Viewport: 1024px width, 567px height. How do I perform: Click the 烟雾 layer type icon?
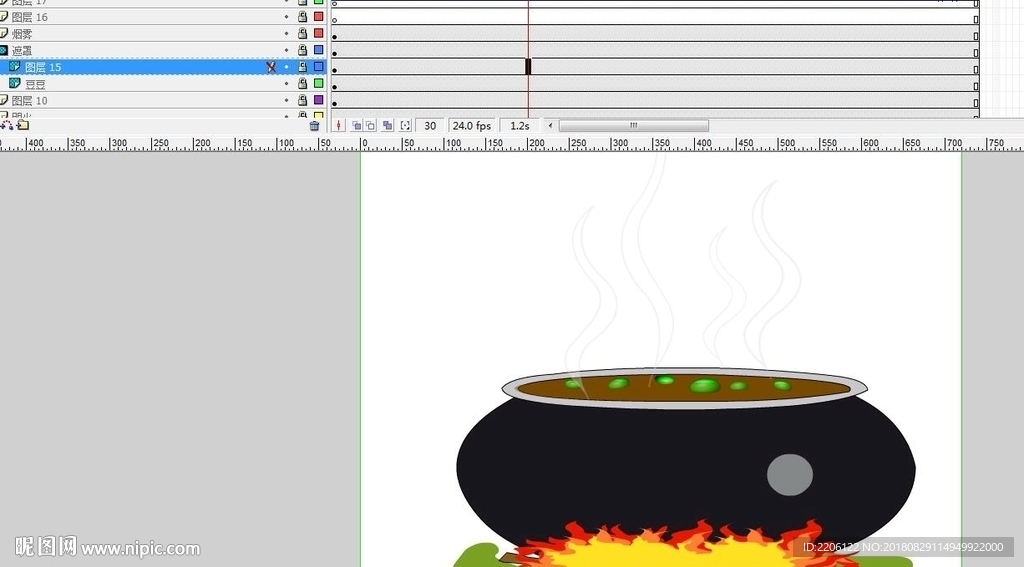pos(4,33)
